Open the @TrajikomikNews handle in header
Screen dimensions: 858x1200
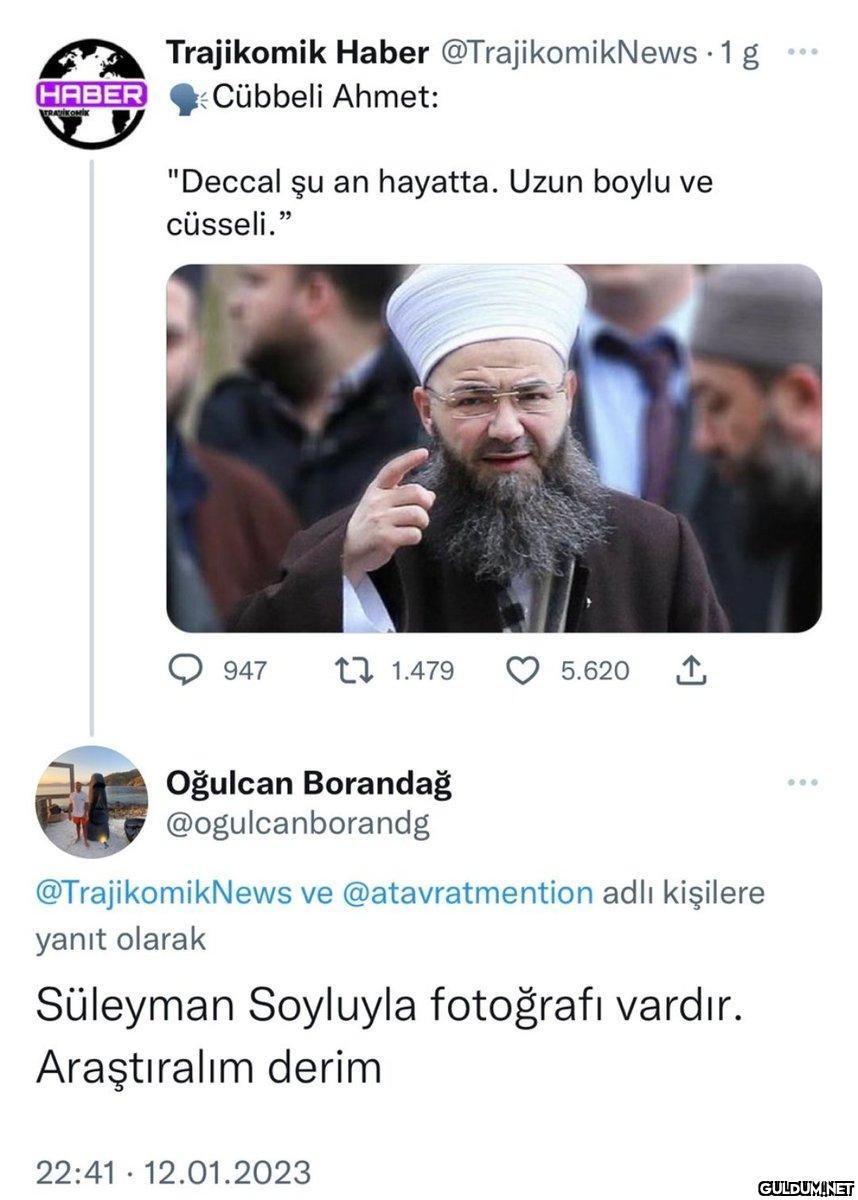[x=568, y=52]
